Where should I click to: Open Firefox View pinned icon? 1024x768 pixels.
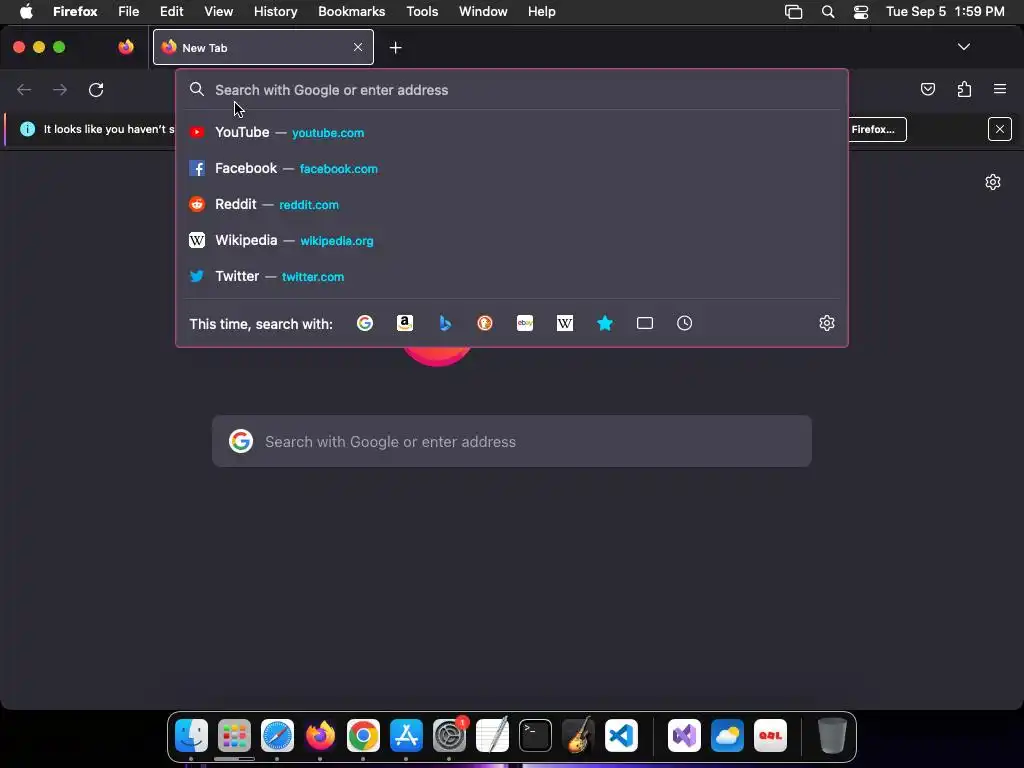pyautogui.click(x=126, y=47)
